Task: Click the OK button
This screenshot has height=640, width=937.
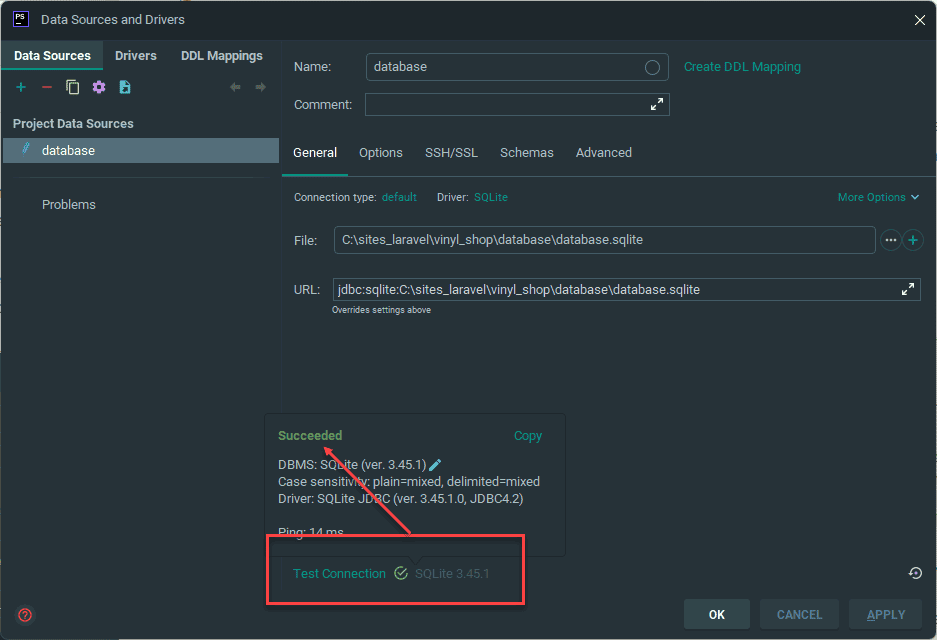Action: 716,615
